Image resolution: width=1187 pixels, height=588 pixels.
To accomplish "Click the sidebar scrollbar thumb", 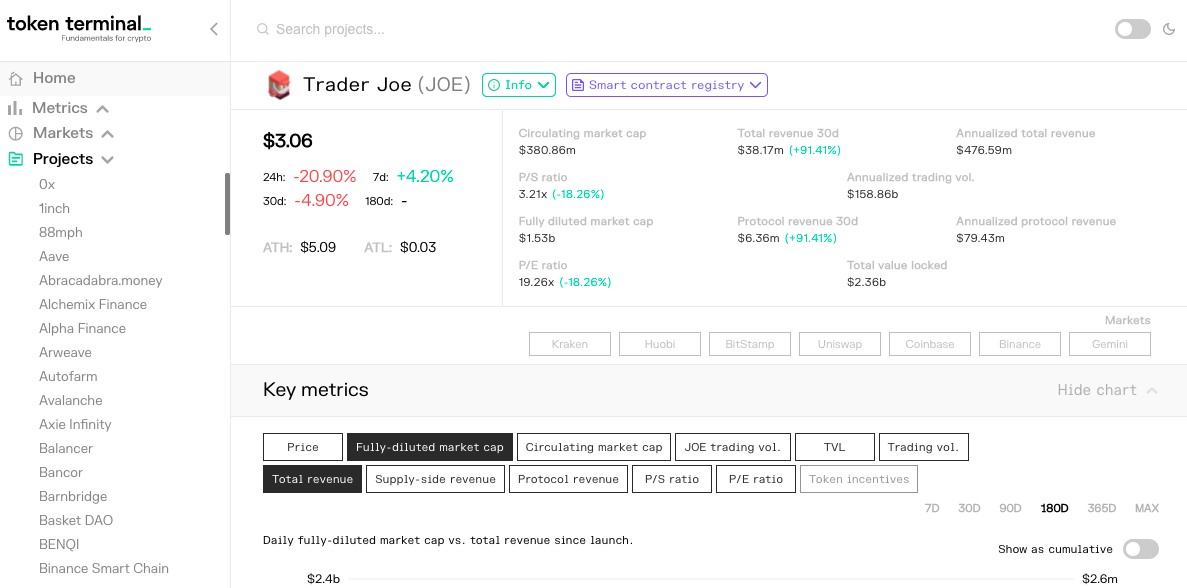I will coord(226,204).
